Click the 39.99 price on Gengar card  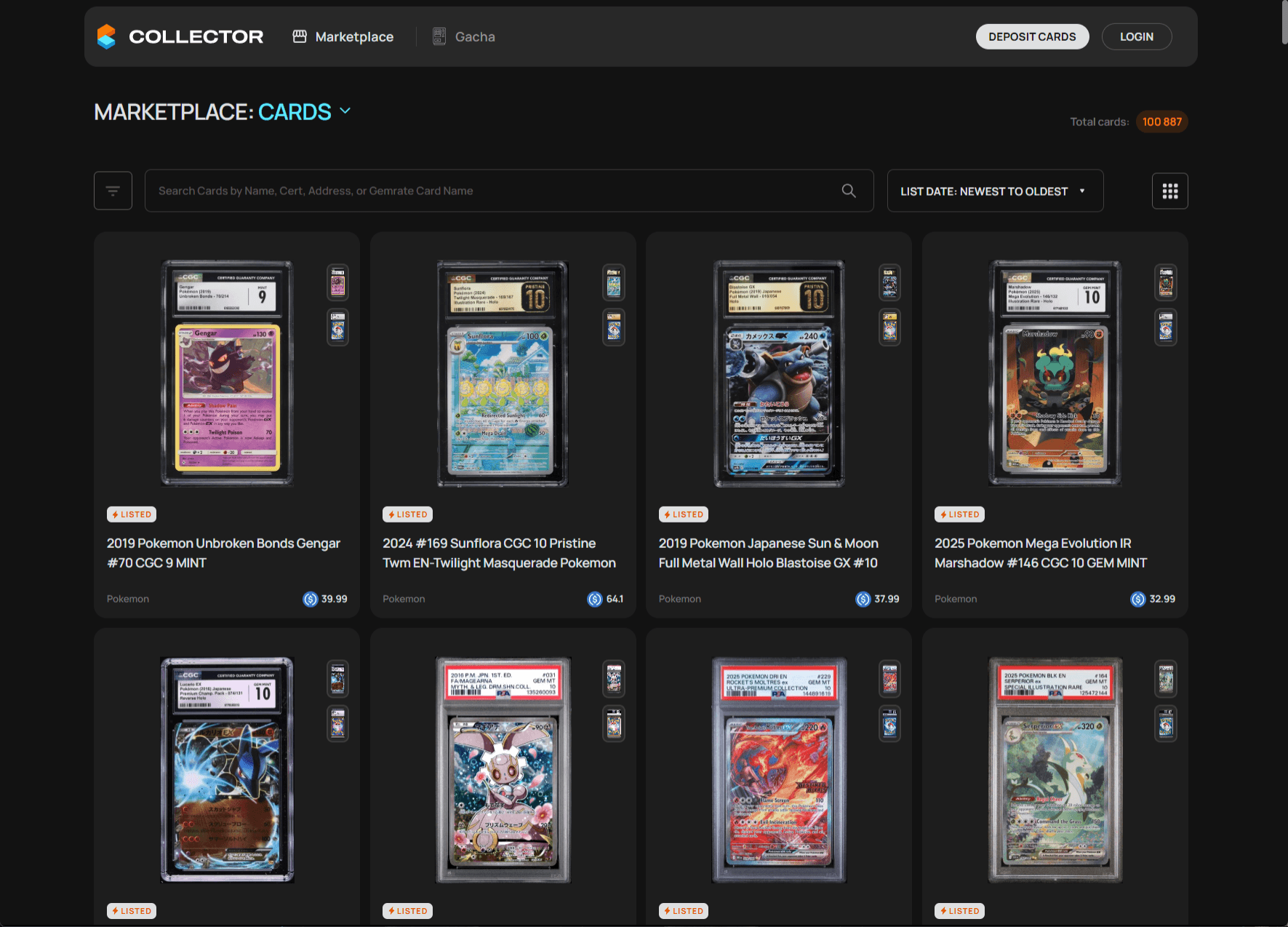(x=325, y=599)
